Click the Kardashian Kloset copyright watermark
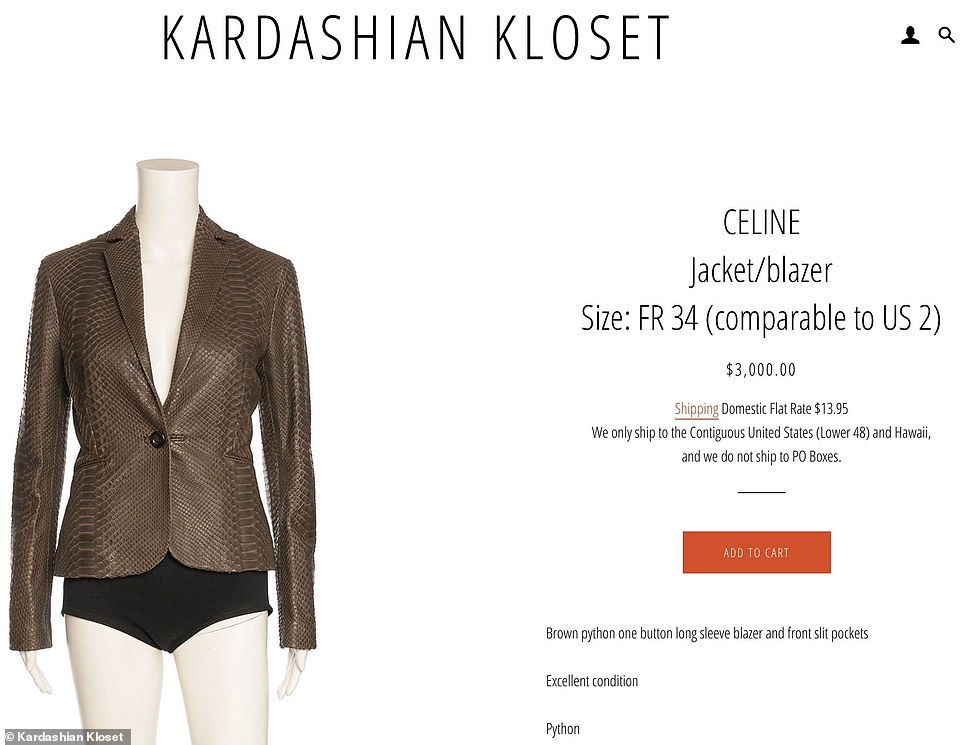The height and width of the screenshot is (745, 962). tap(64, 737)
